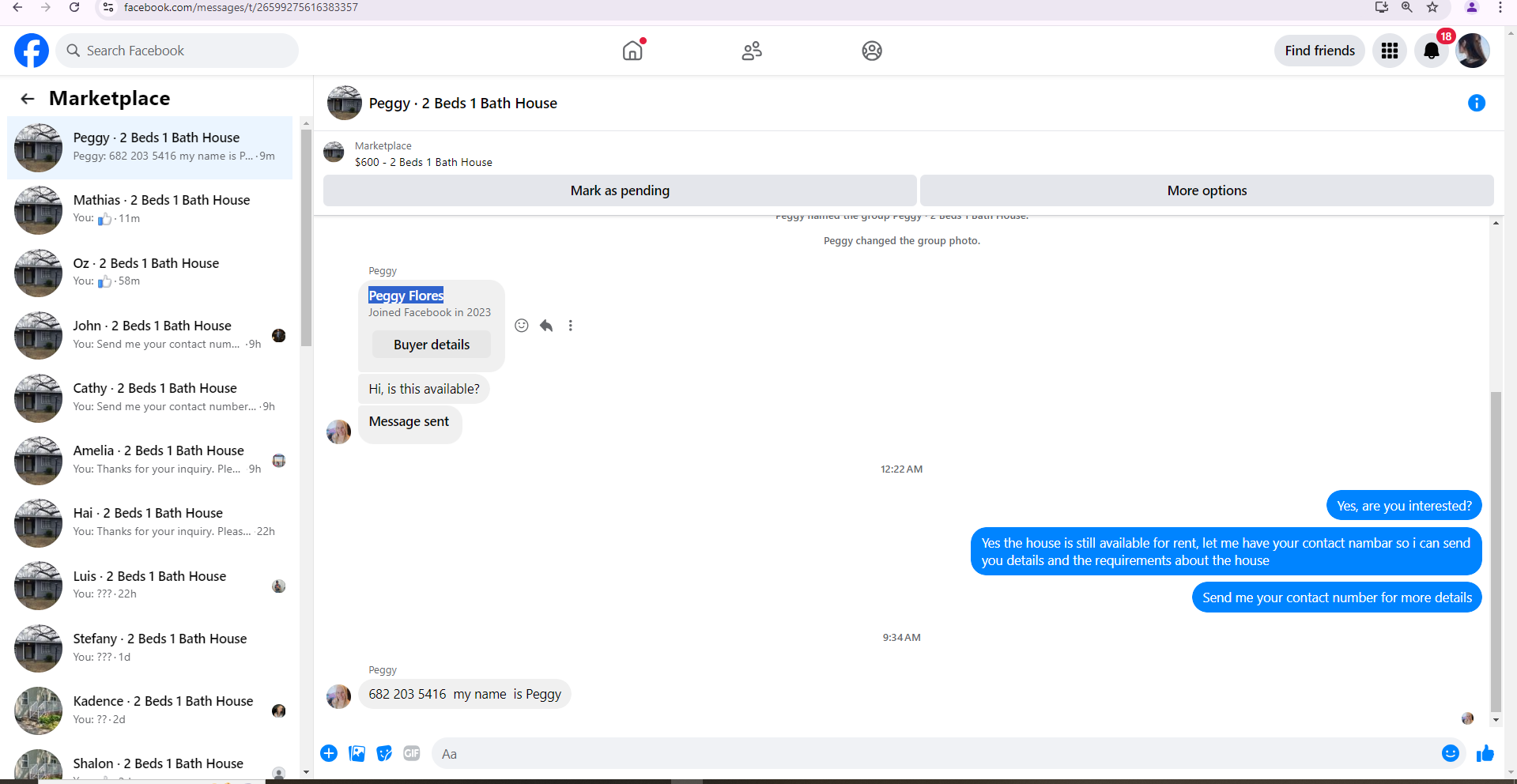Click the 'Yes, are you interested?' message
The height and width of the screenshot is (784, 1517).
tap(1404, 506)
